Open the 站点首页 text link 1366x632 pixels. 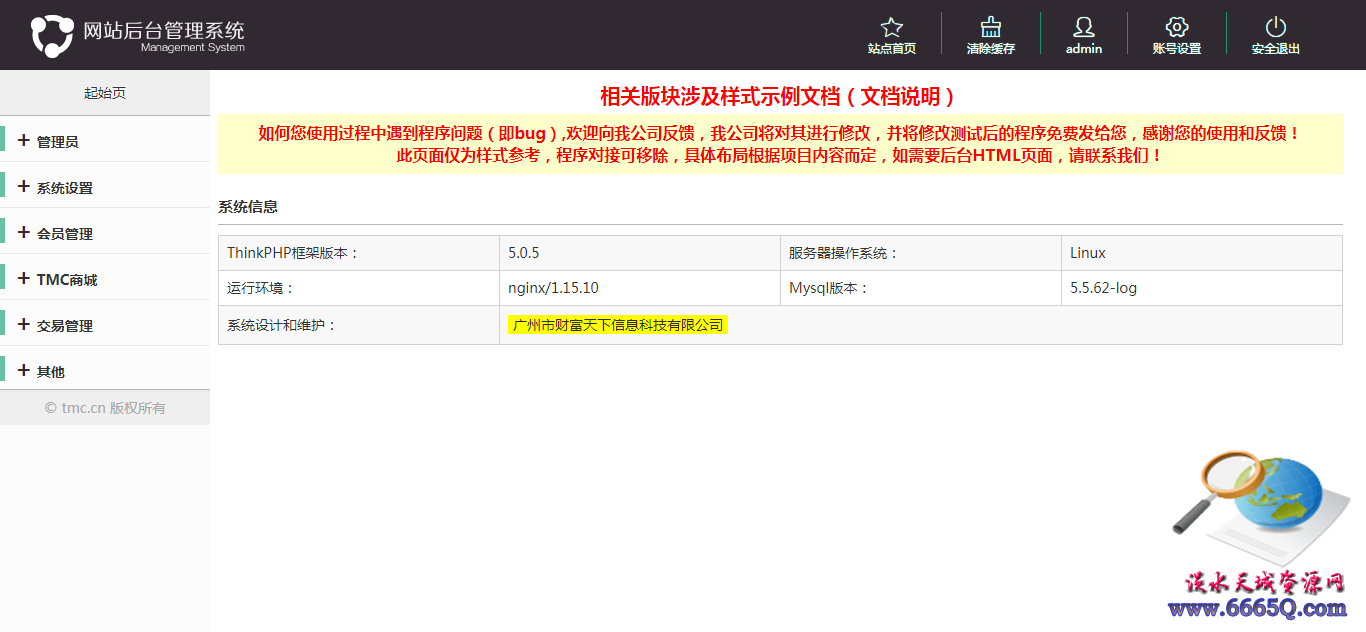(x=892, y=48)
